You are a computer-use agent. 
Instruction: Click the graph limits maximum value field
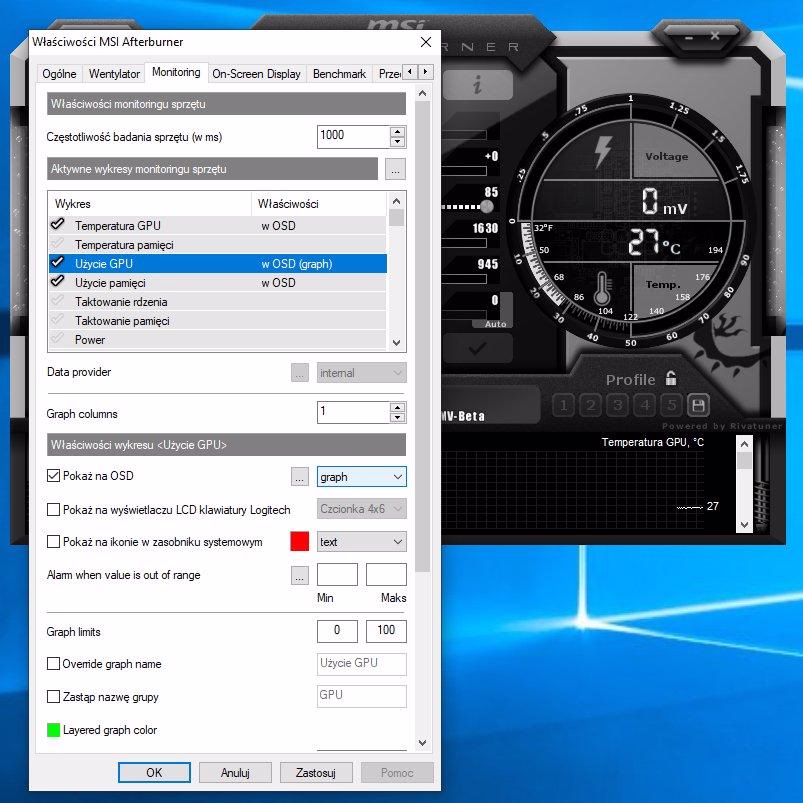tap(385, 632)
